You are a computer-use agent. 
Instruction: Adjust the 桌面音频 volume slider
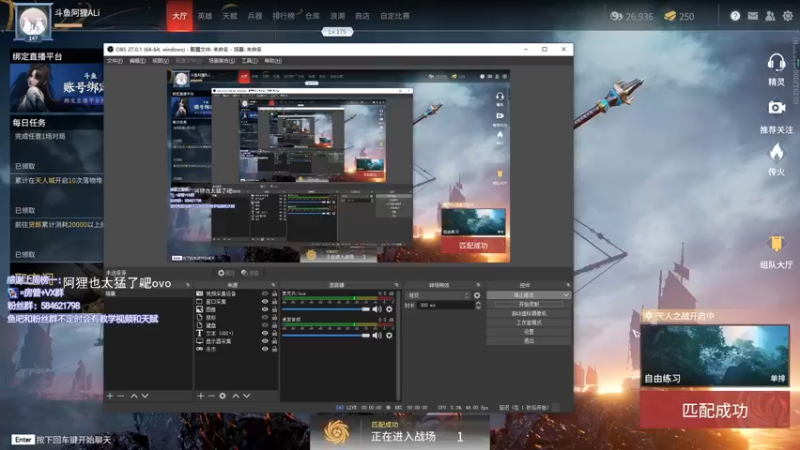[326, 335]
